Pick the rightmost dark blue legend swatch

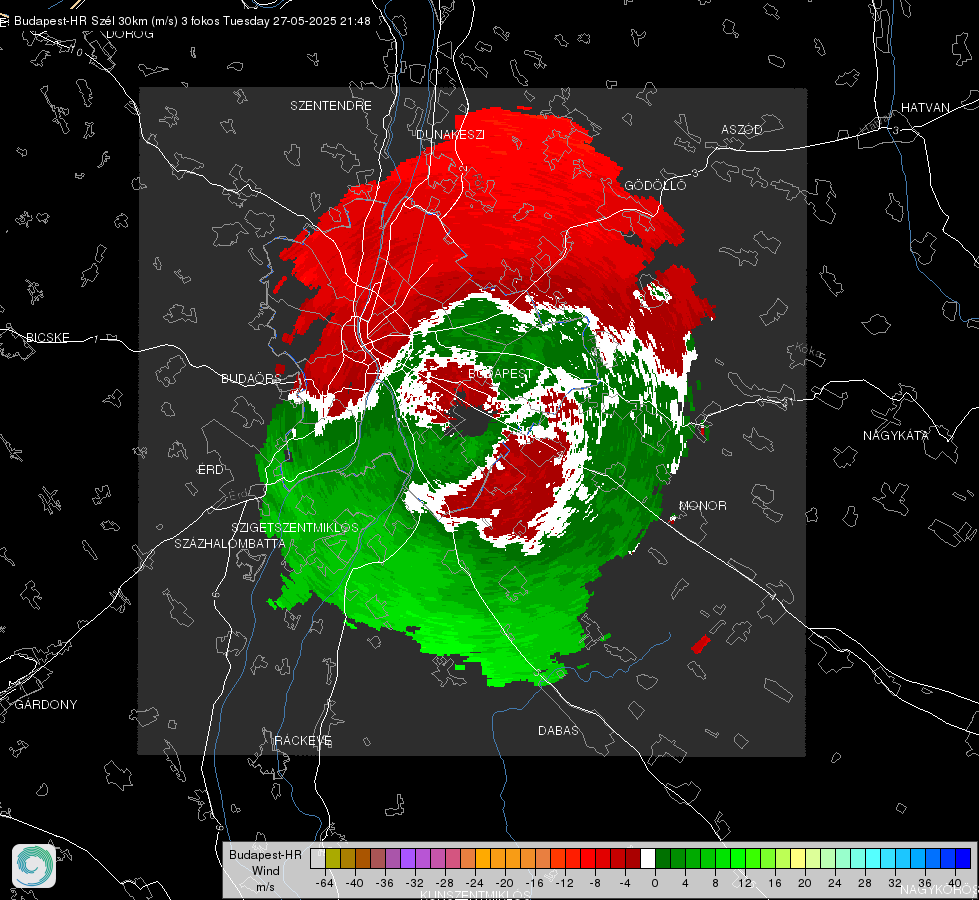(963, 858)
